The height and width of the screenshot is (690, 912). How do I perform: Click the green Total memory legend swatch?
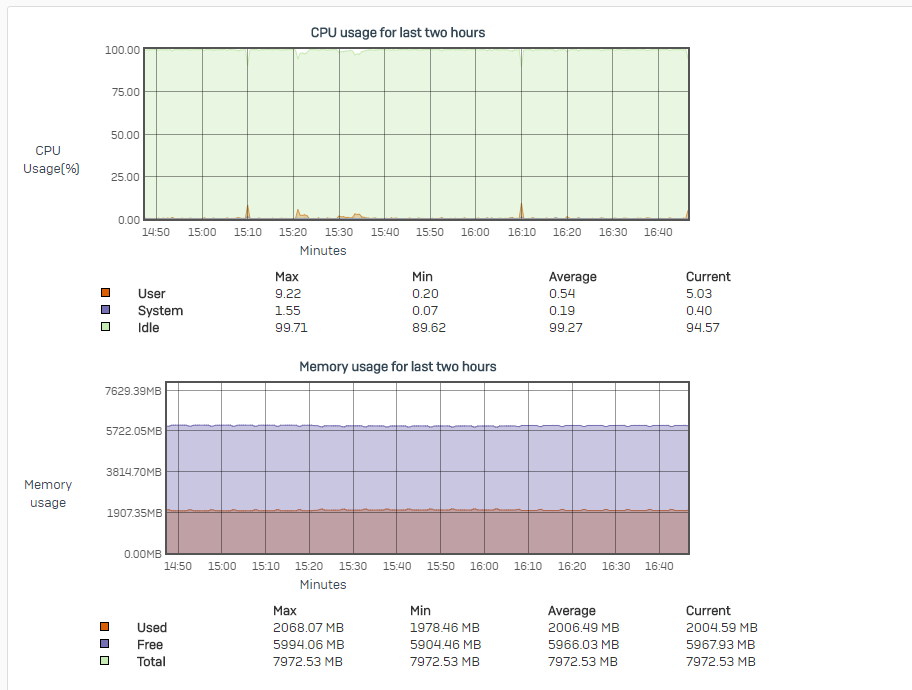point(105,660)
